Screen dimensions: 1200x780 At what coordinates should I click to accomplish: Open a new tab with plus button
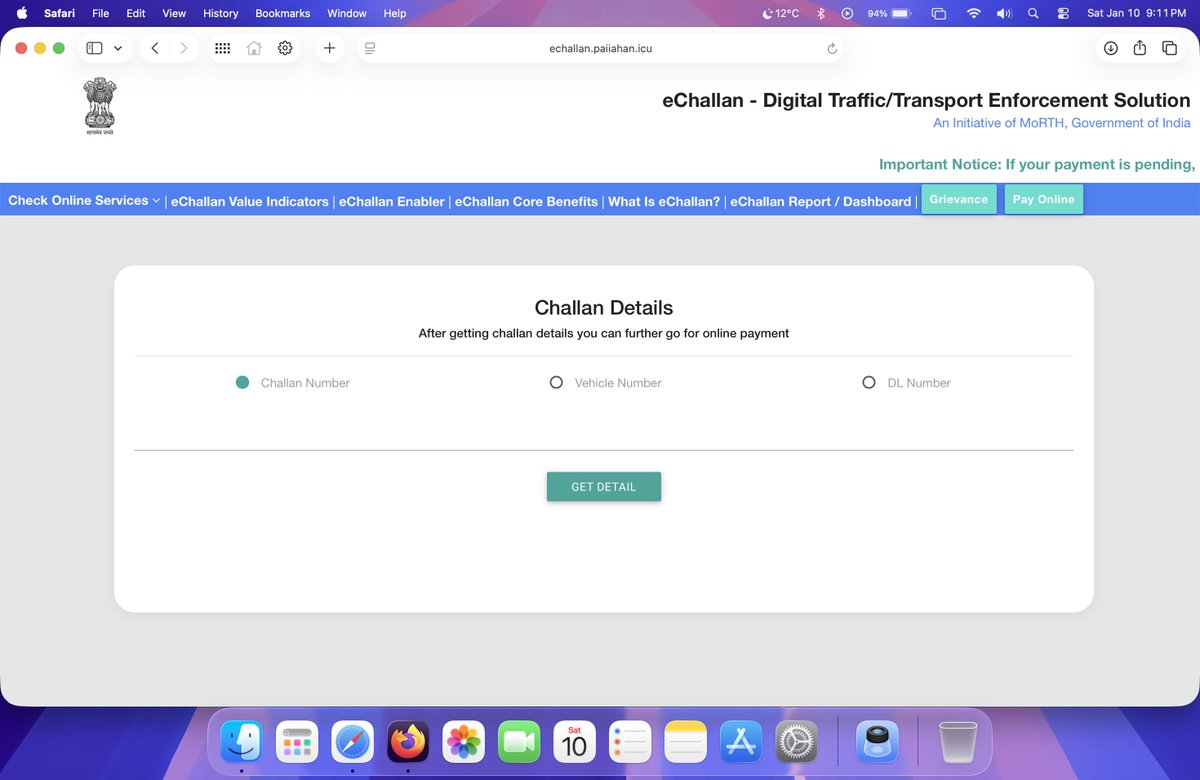click(329, 48)
